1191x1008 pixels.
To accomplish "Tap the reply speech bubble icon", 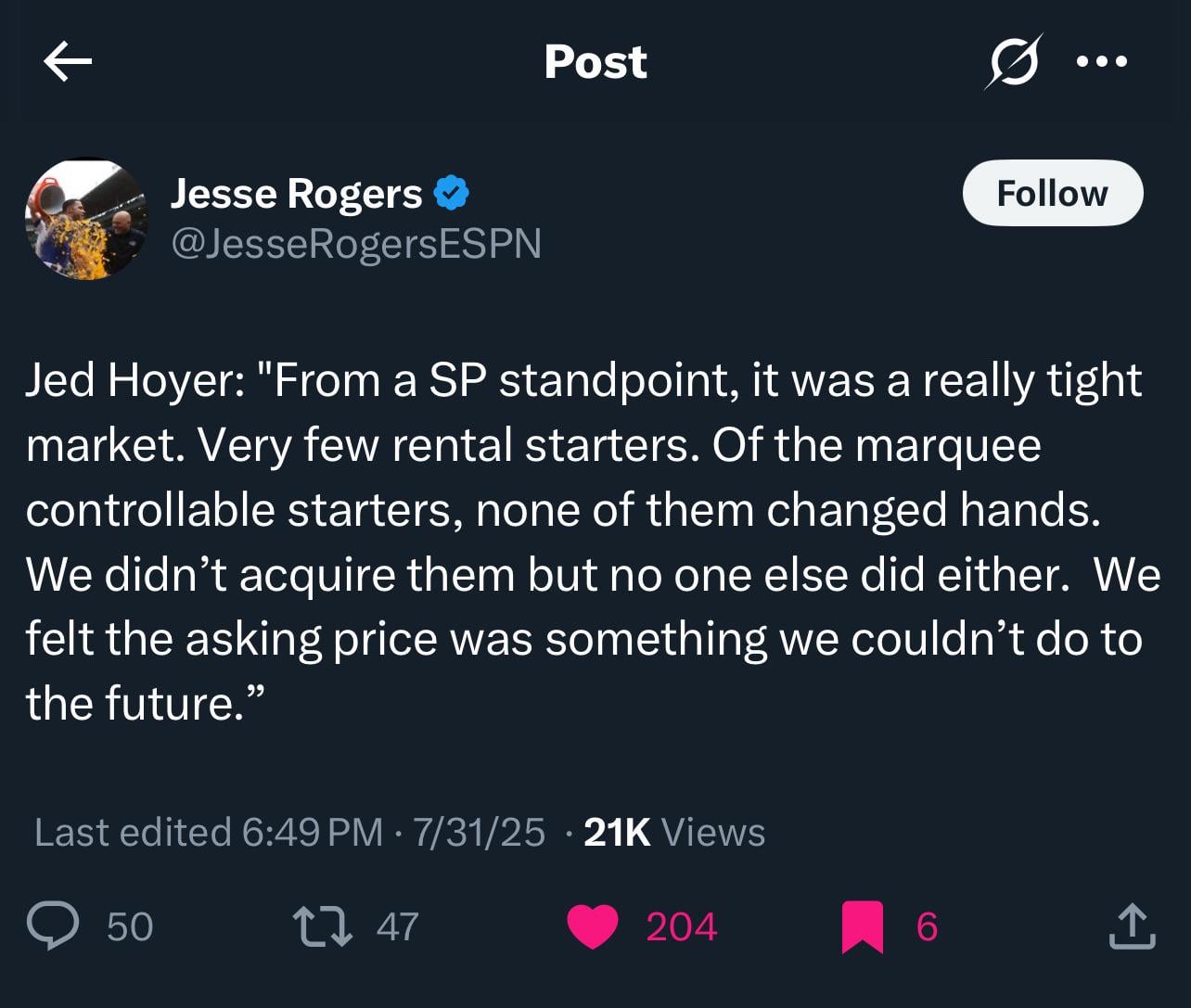I will point(52,926).
